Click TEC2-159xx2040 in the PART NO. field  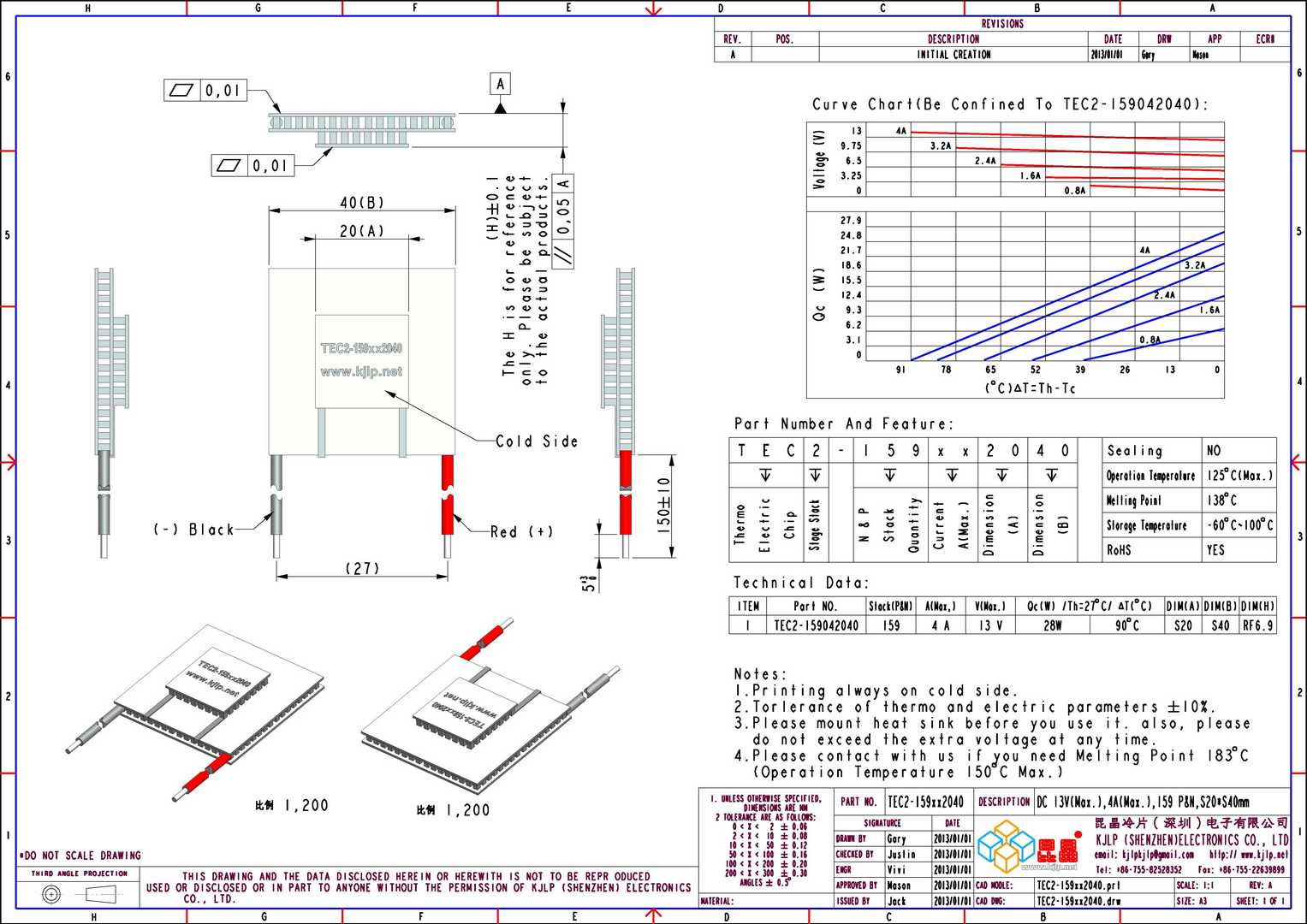pos(925,802)
